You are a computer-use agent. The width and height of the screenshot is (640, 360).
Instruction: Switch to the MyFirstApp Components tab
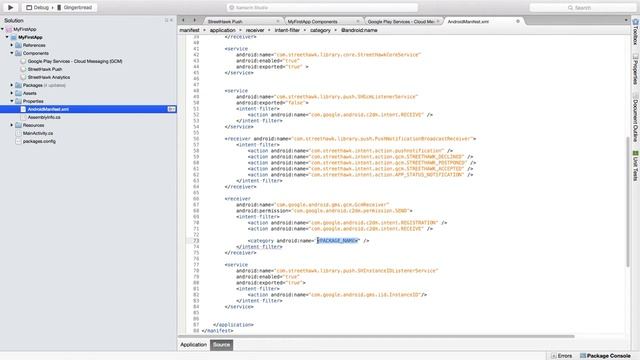pos(312,21)
